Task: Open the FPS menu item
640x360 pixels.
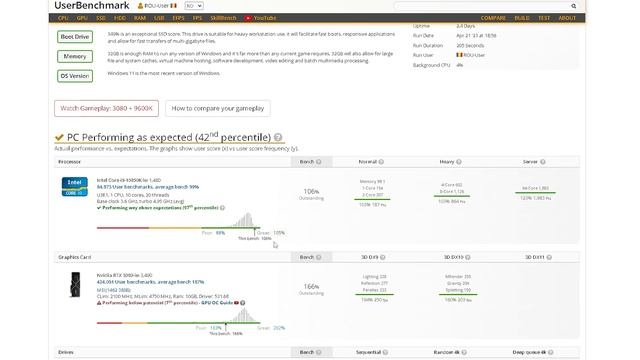Action: 197,18
